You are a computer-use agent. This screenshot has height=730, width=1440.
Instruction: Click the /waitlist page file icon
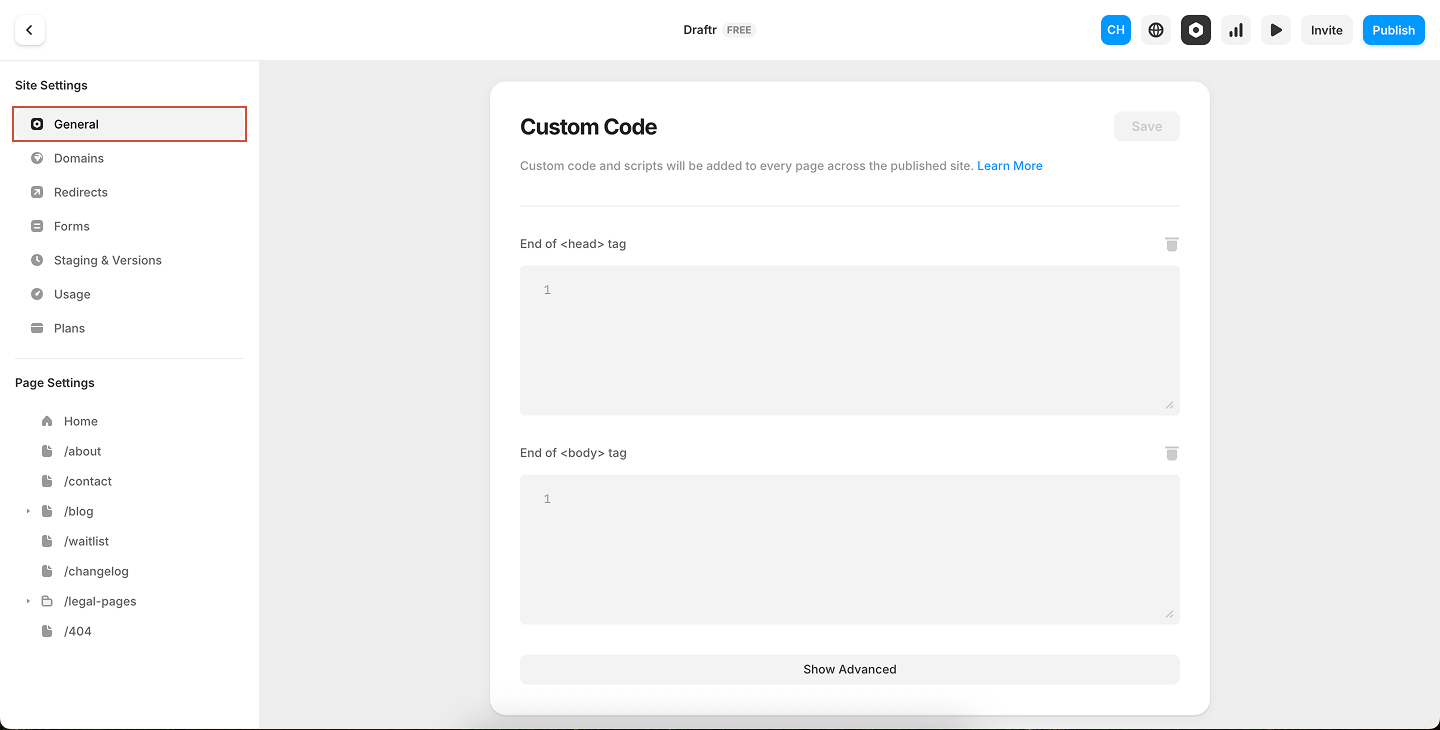pos(47,541)
